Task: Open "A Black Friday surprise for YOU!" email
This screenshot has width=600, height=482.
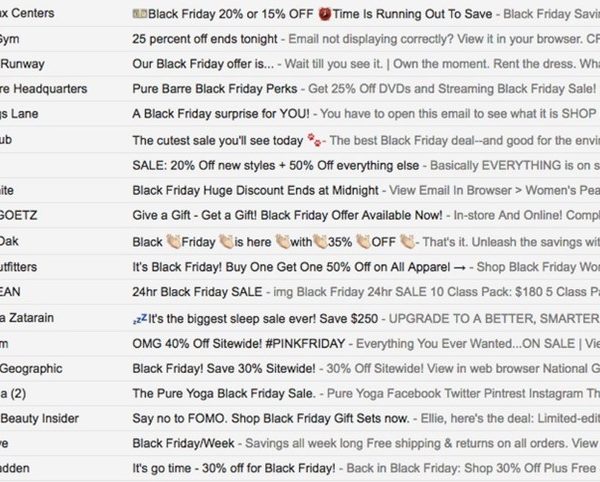Action: coord(300,114)
